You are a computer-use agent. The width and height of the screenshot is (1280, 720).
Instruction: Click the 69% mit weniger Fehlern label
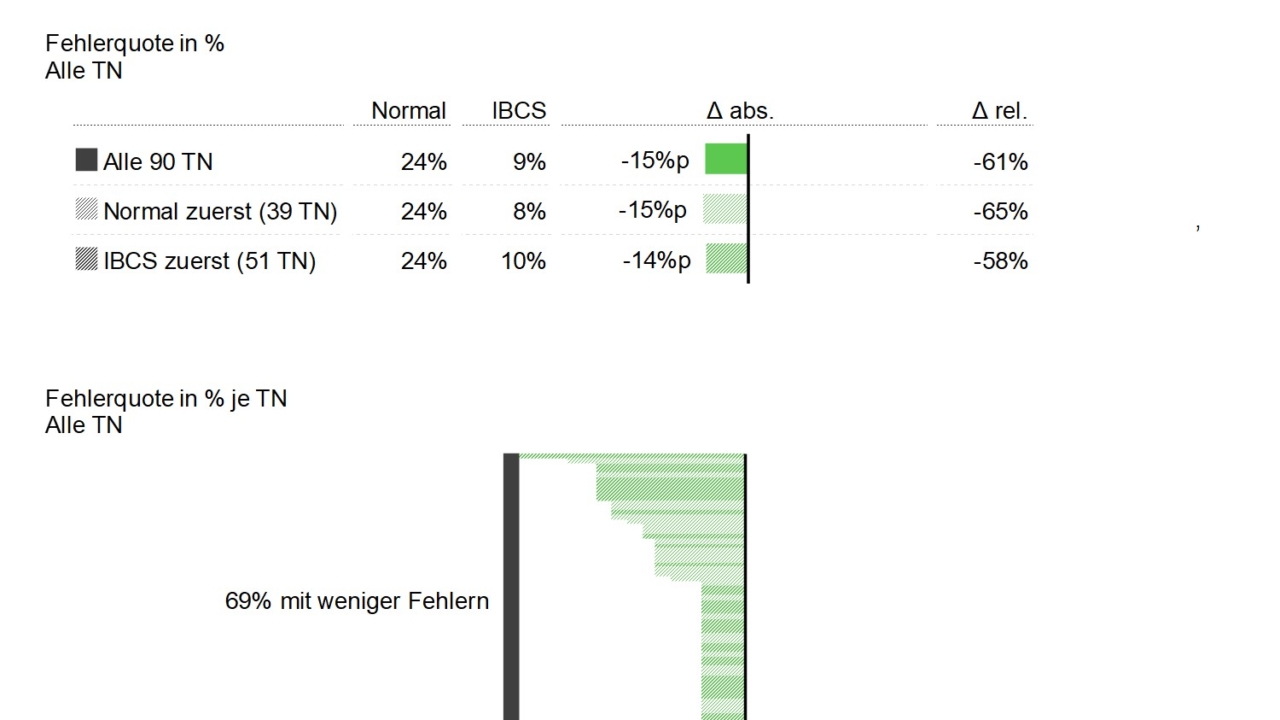[x=357, y=601]
